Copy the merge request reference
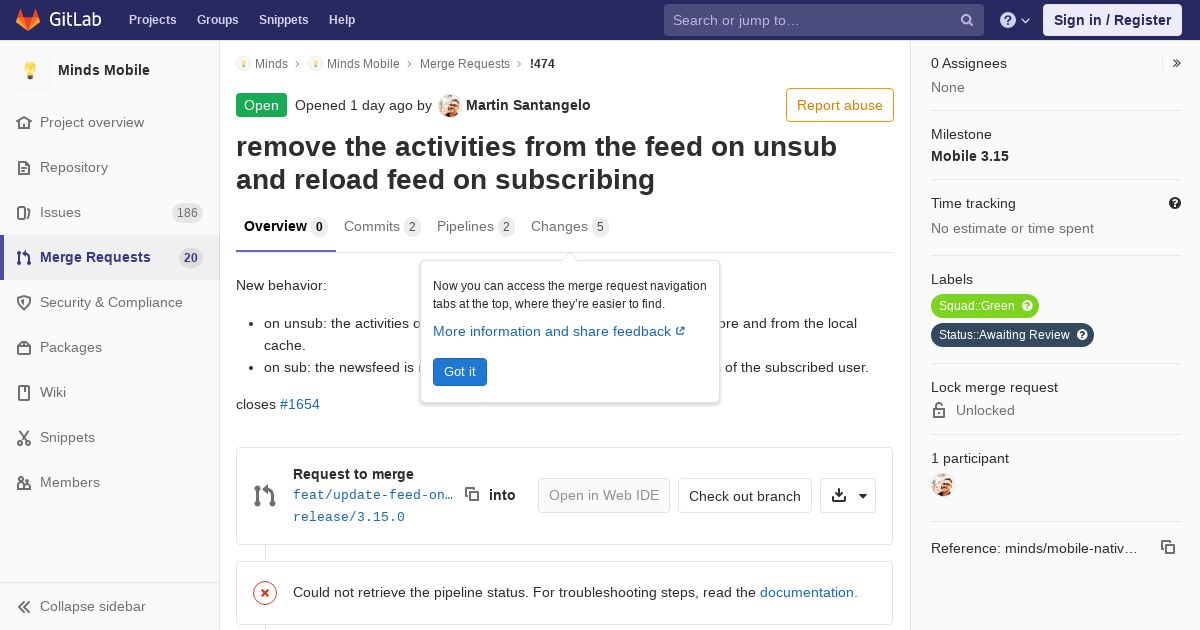The width and height of the screenshot is (1200, 630). pyautogui.click(x=1168, y=547)
